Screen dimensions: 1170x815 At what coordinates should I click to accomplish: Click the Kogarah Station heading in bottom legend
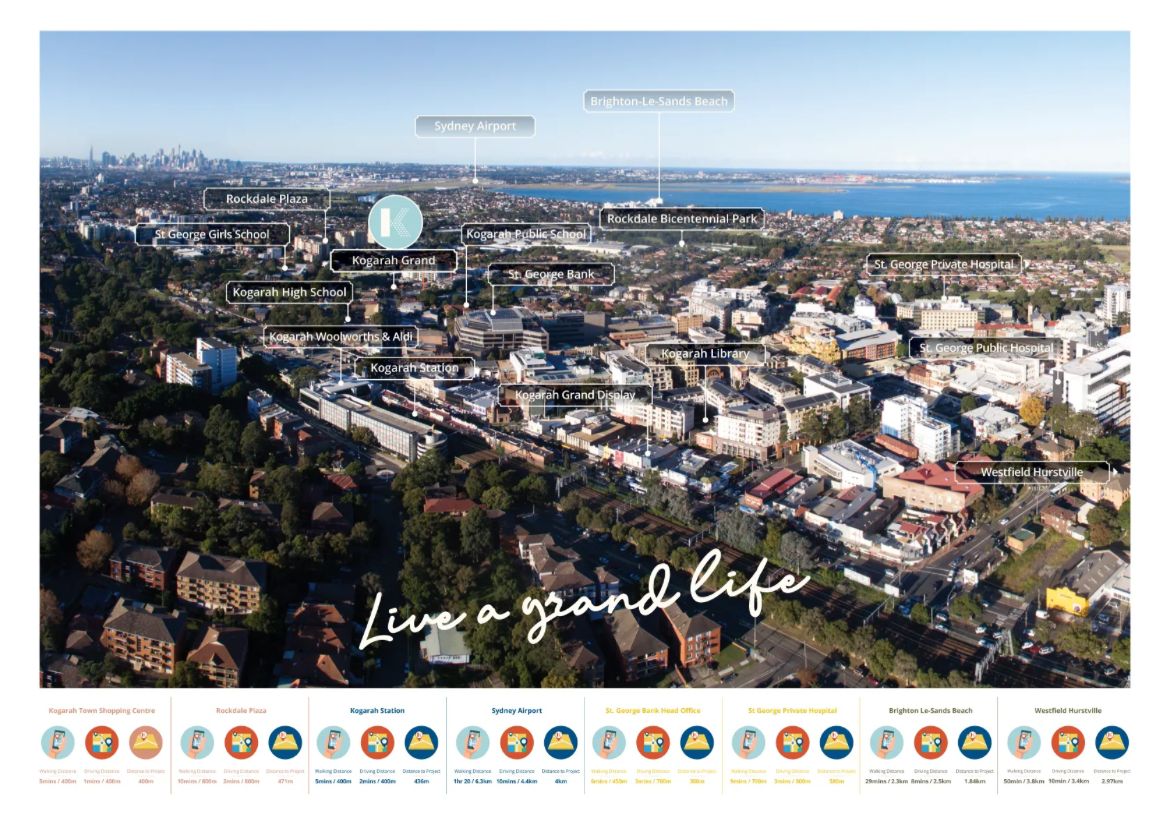[x=377, y=711]
